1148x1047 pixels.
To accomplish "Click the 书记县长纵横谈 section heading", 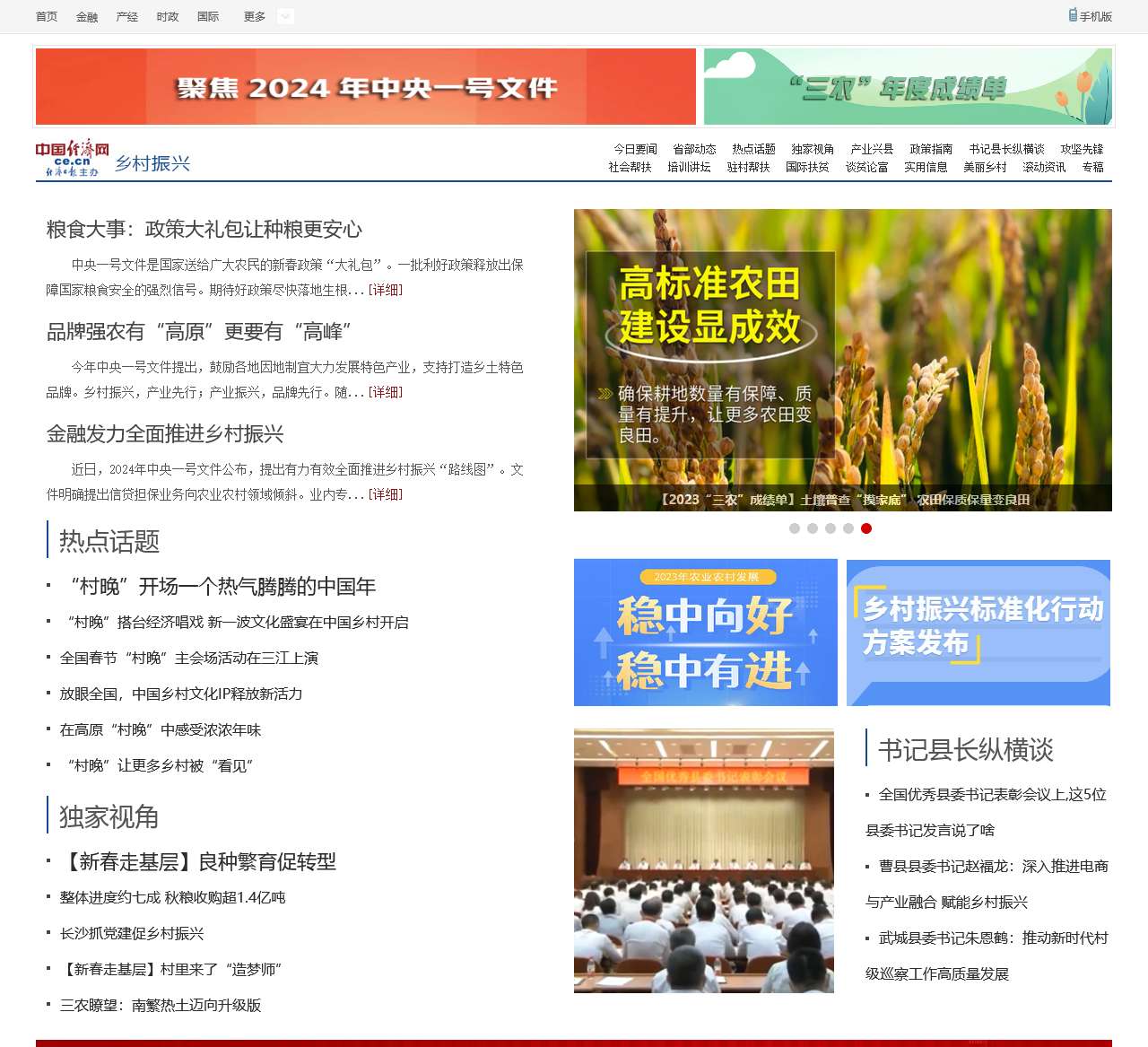I will click(x=966, y=750).
